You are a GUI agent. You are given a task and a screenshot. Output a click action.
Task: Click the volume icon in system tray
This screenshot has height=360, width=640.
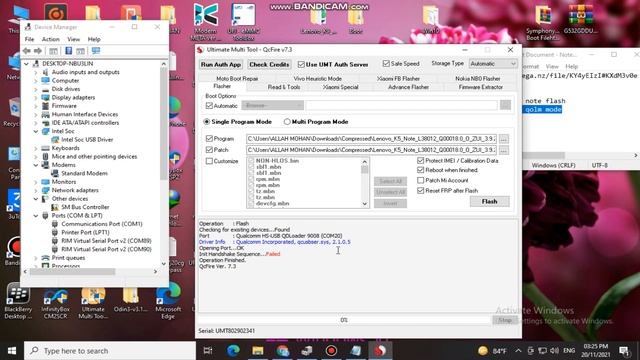click(x=554, y=351)
